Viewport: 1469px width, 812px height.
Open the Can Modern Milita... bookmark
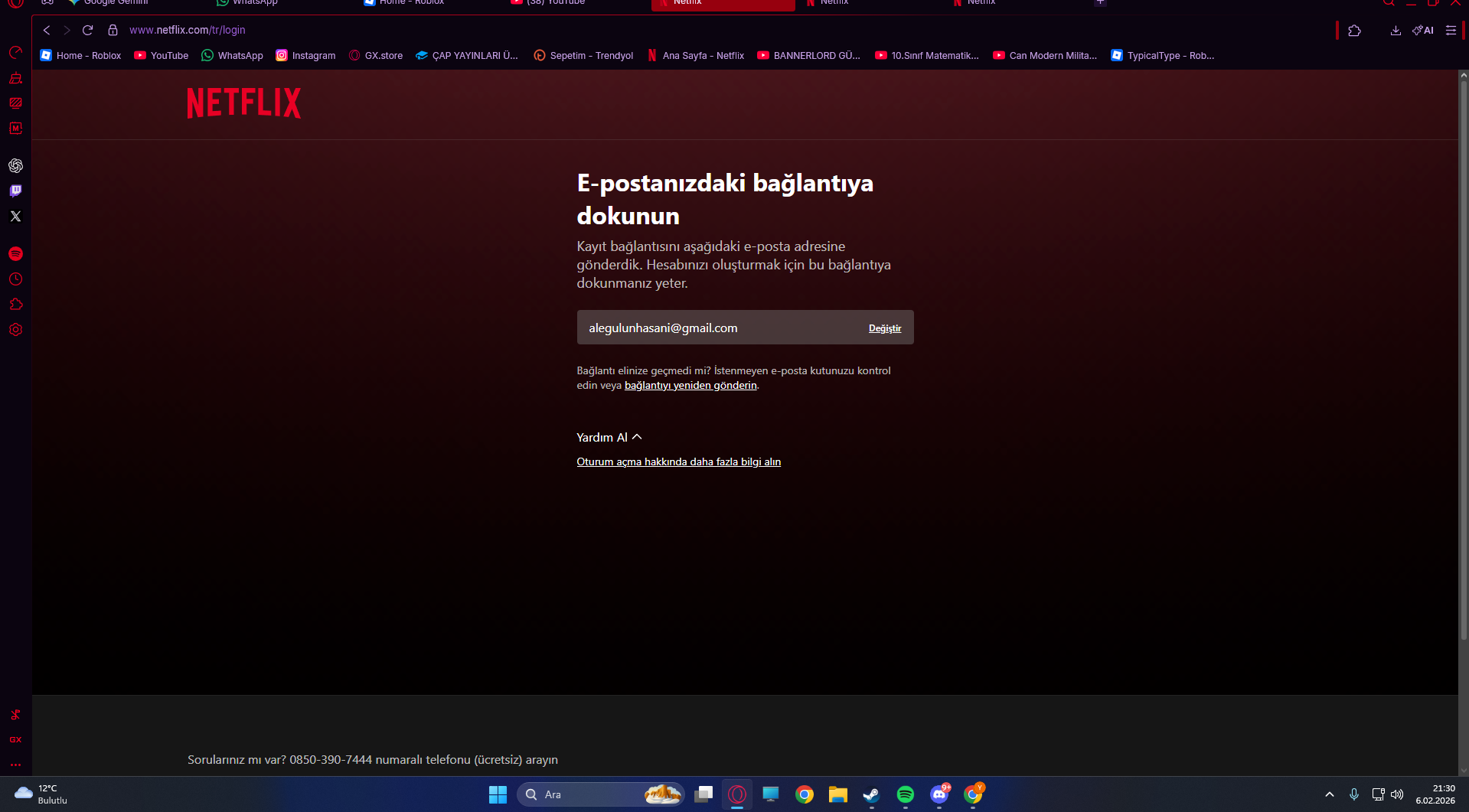1045,55
